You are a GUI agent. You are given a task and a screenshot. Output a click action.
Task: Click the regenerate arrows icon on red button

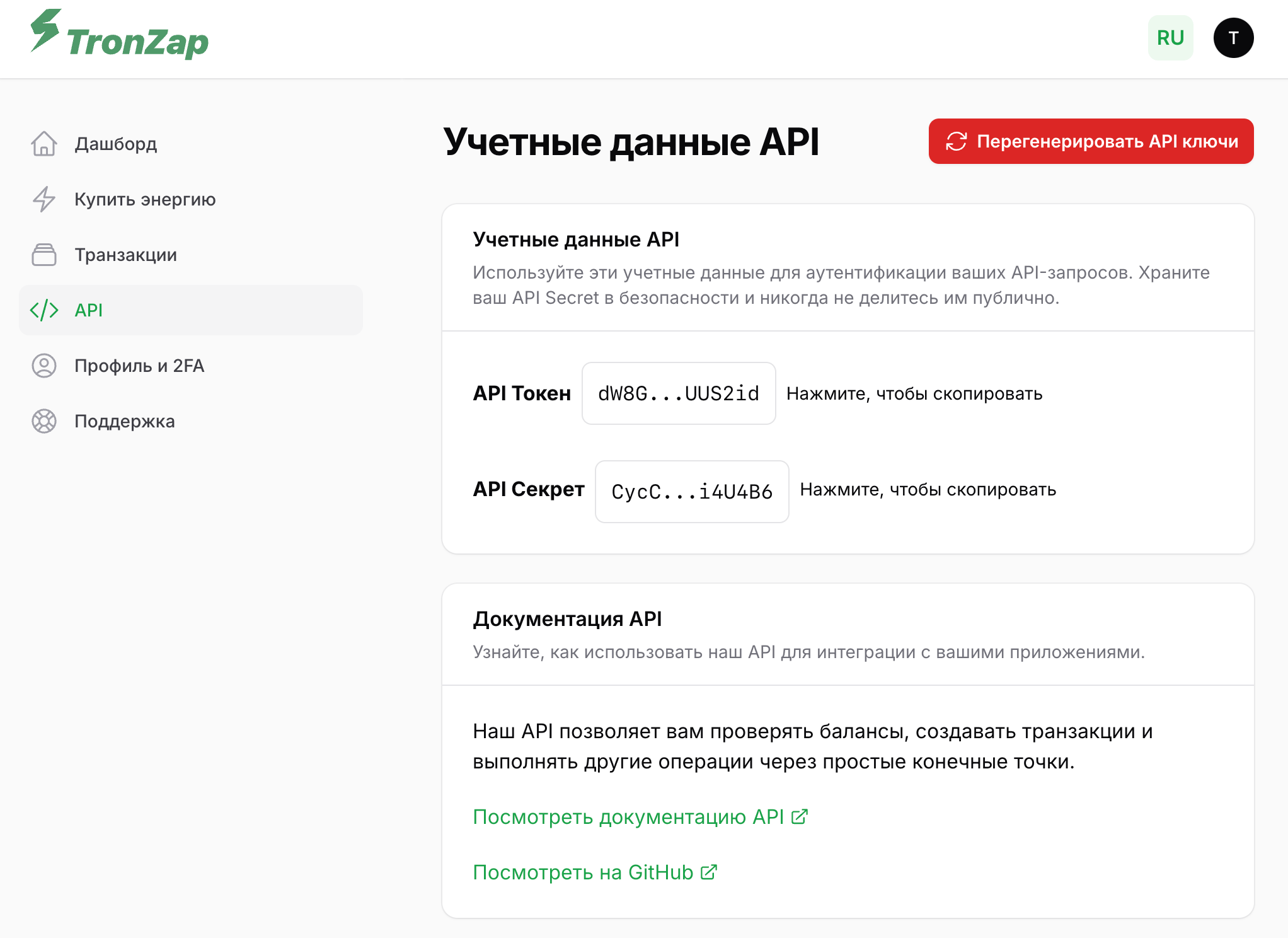point(956,141)
